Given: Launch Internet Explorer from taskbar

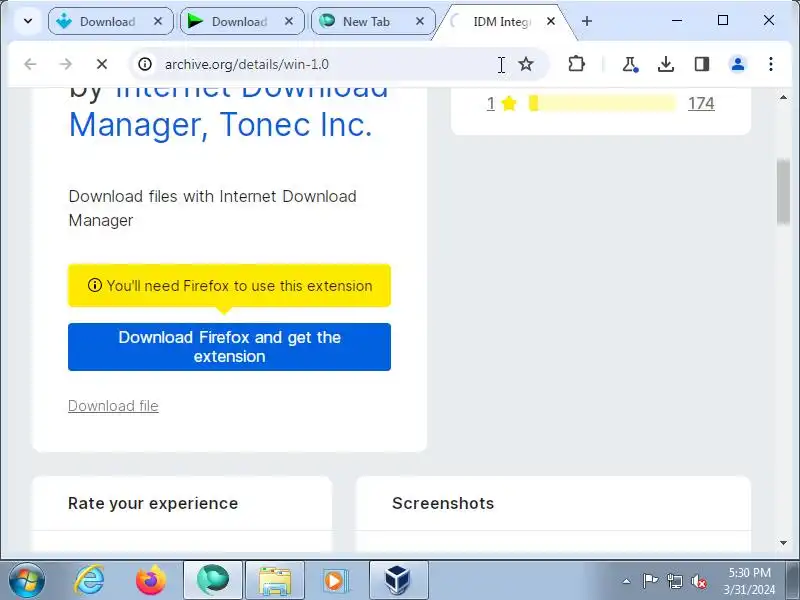Looking at the screenshot, I should (x=89, y=581).
